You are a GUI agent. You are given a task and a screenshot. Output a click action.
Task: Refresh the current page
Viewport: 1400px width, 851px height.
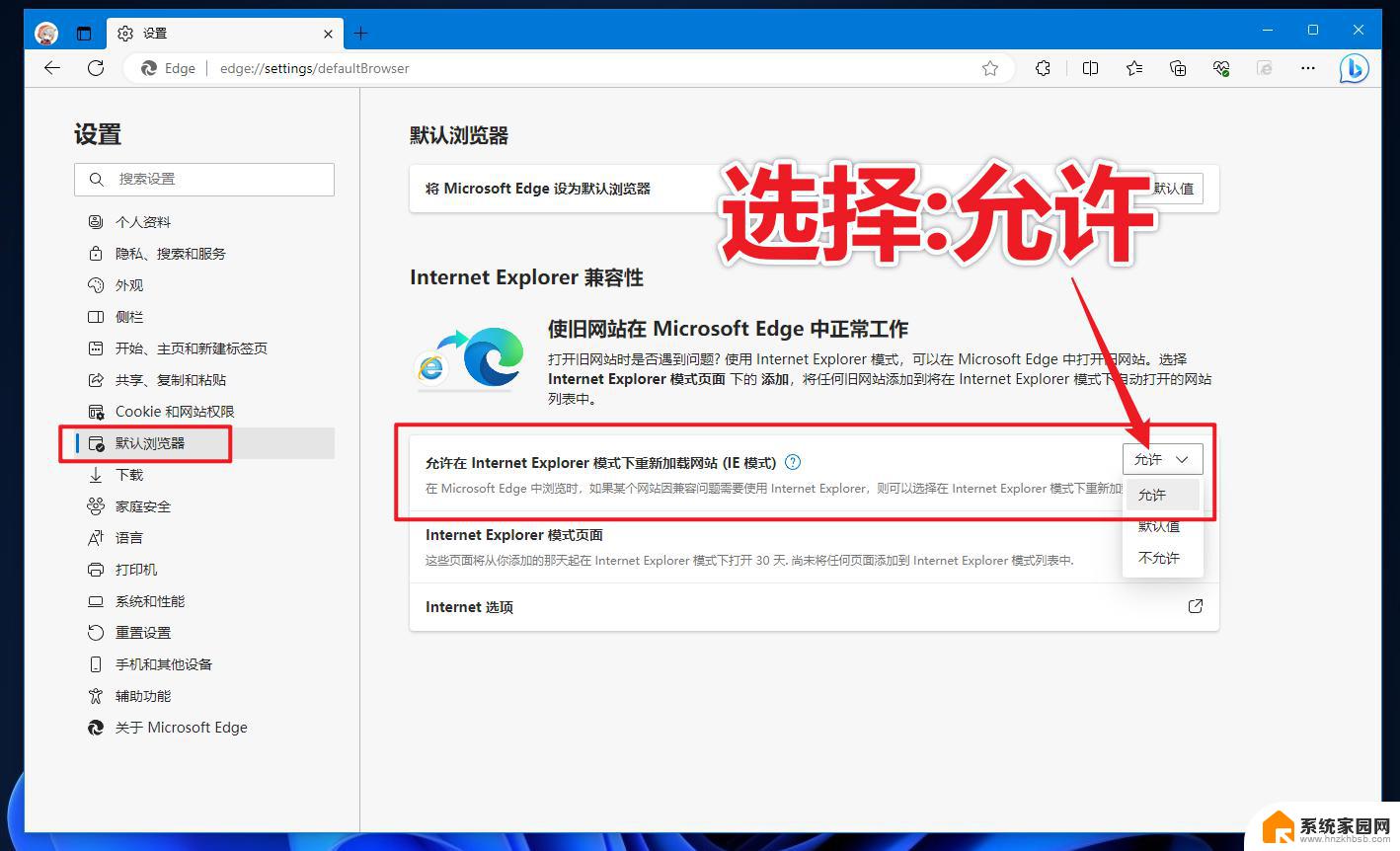pyautogui.click(x=96, y=68)
